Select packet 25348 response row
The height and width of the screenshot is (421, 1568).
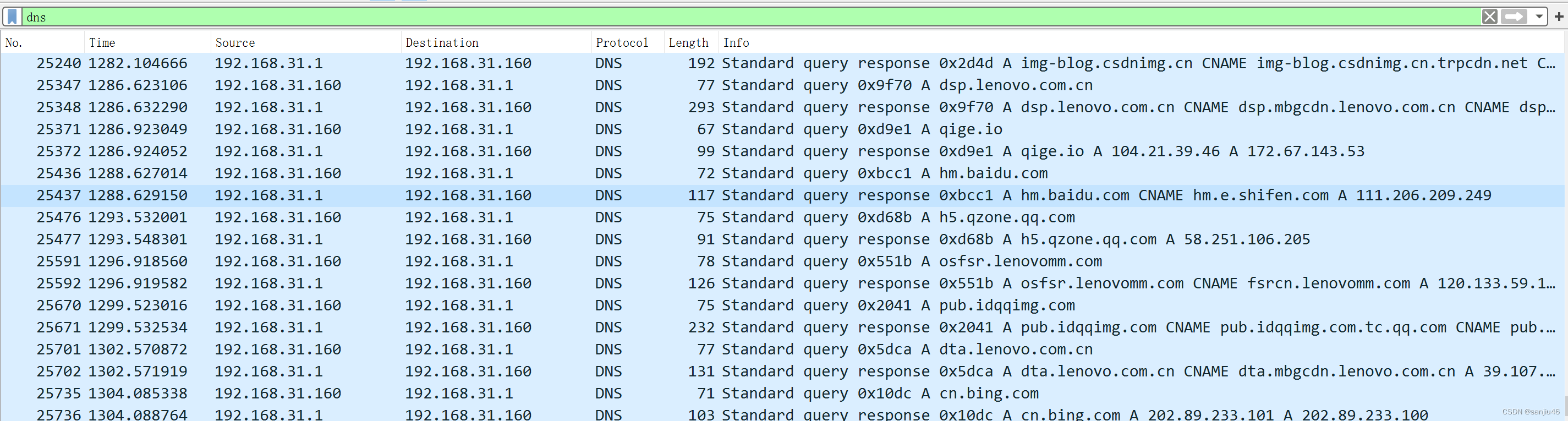point(782,107)
